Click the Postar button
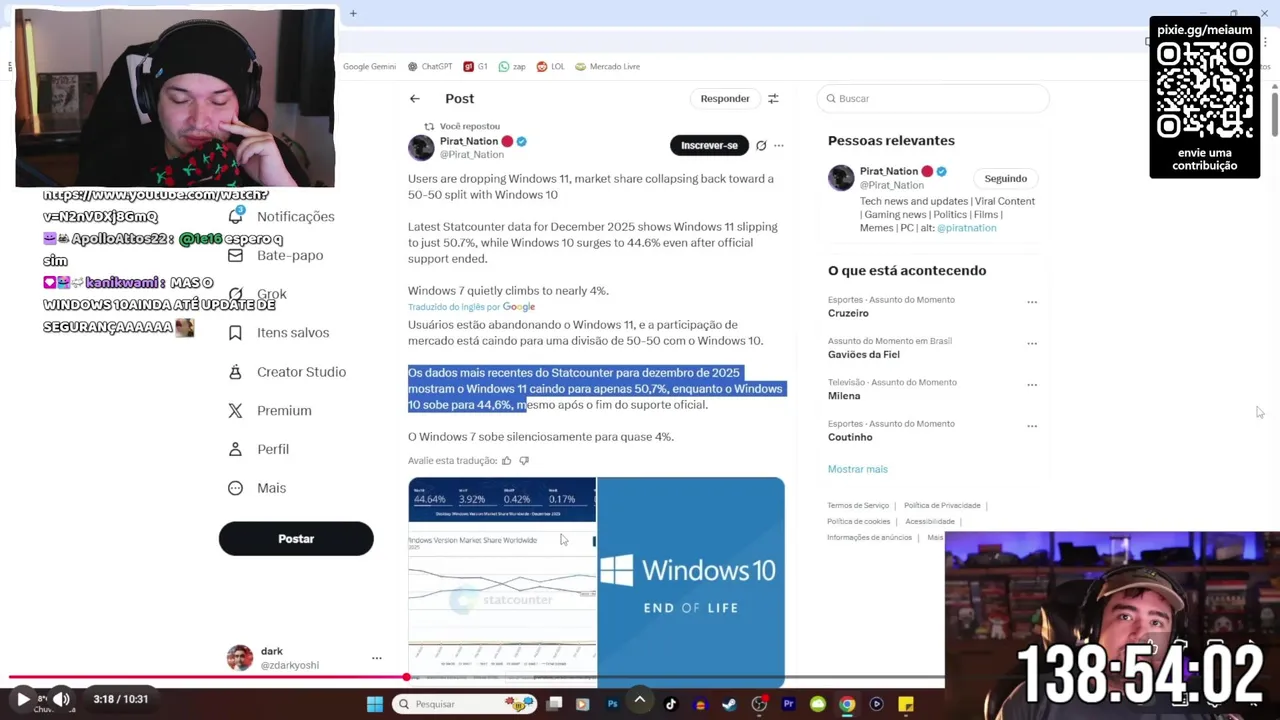Viewport: 1280px width, 720px height. coord(296,539)
